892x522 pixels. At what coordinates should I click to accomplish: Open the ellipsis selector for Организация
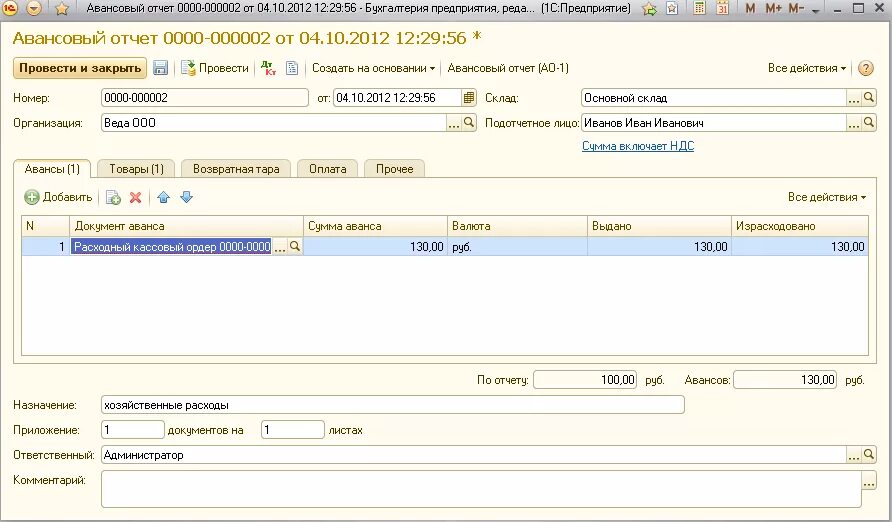point(453,123)
